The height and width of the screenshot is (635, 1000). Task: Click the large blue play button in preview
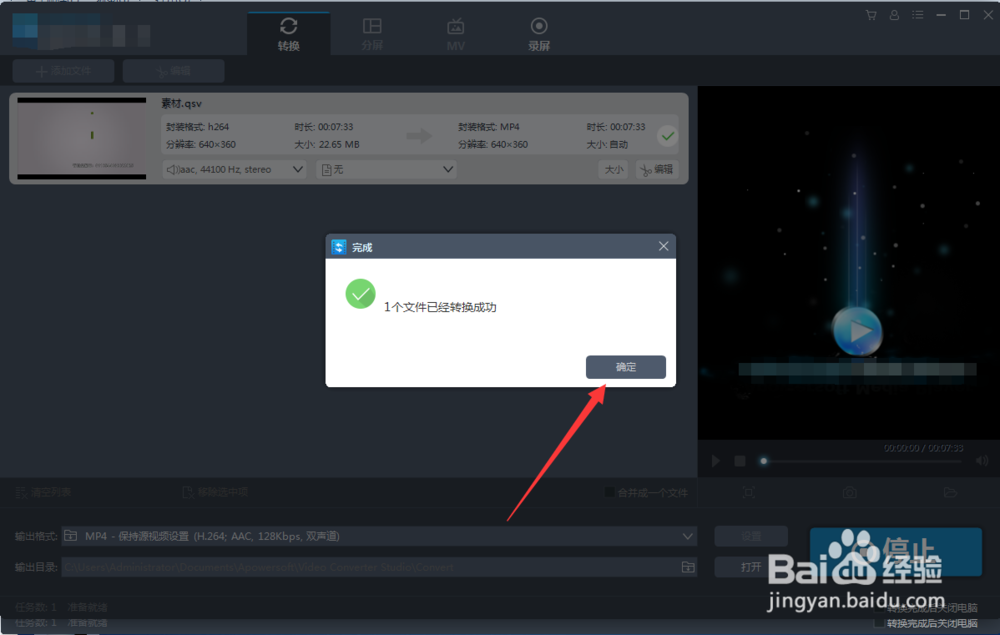(857, 331)
